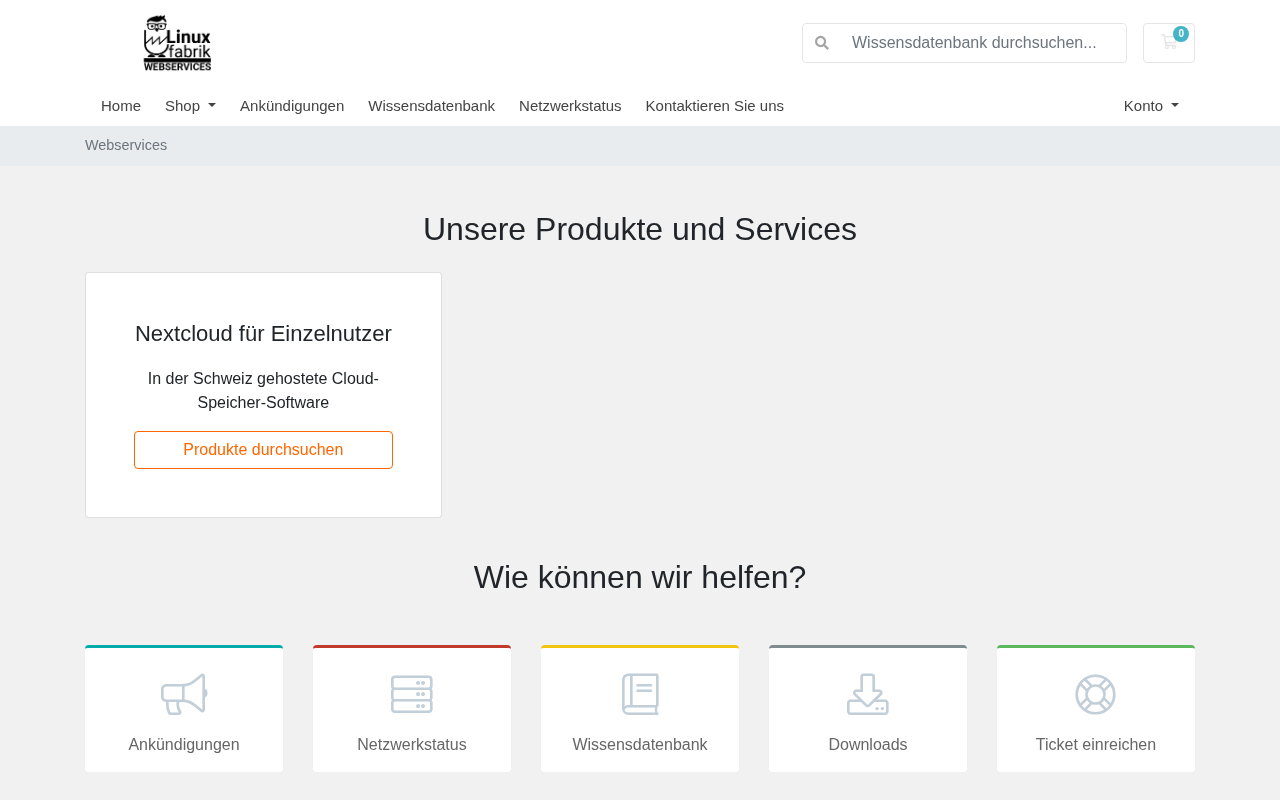Viewport: 1280px width, 800px height.
Task: Click the Downloads tray icon
Action: 868,694
